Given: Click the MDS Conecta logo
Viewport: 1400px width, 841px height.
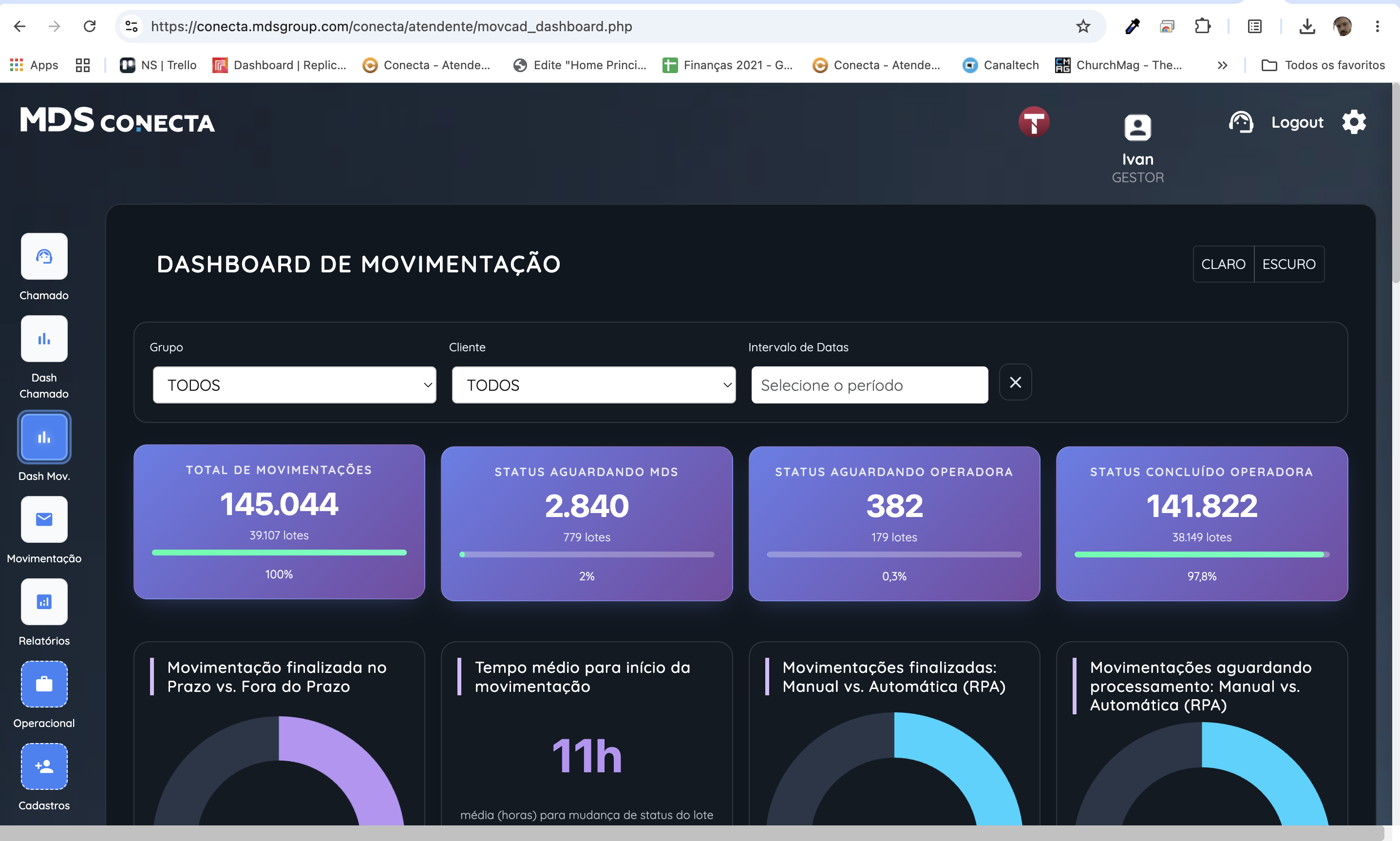Looking at the screenshot, I should pos(117,119).
